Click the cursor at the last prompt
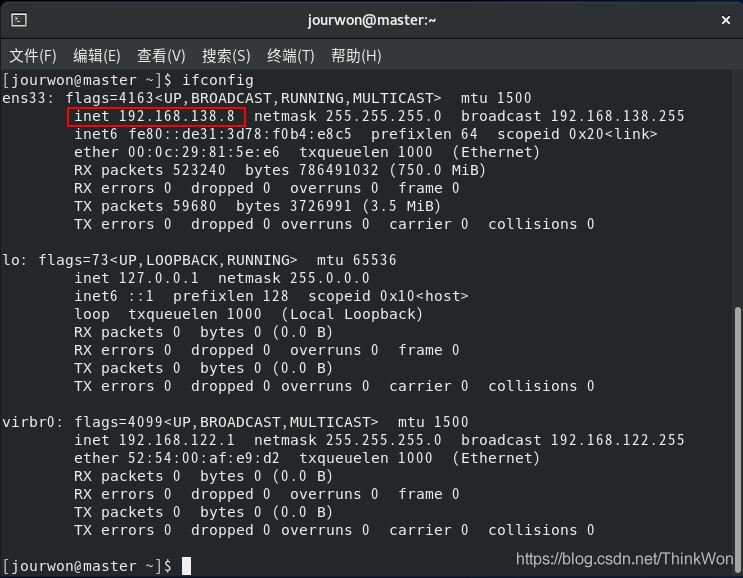Screen dimensions: 743x578 [x=186, y=566]
